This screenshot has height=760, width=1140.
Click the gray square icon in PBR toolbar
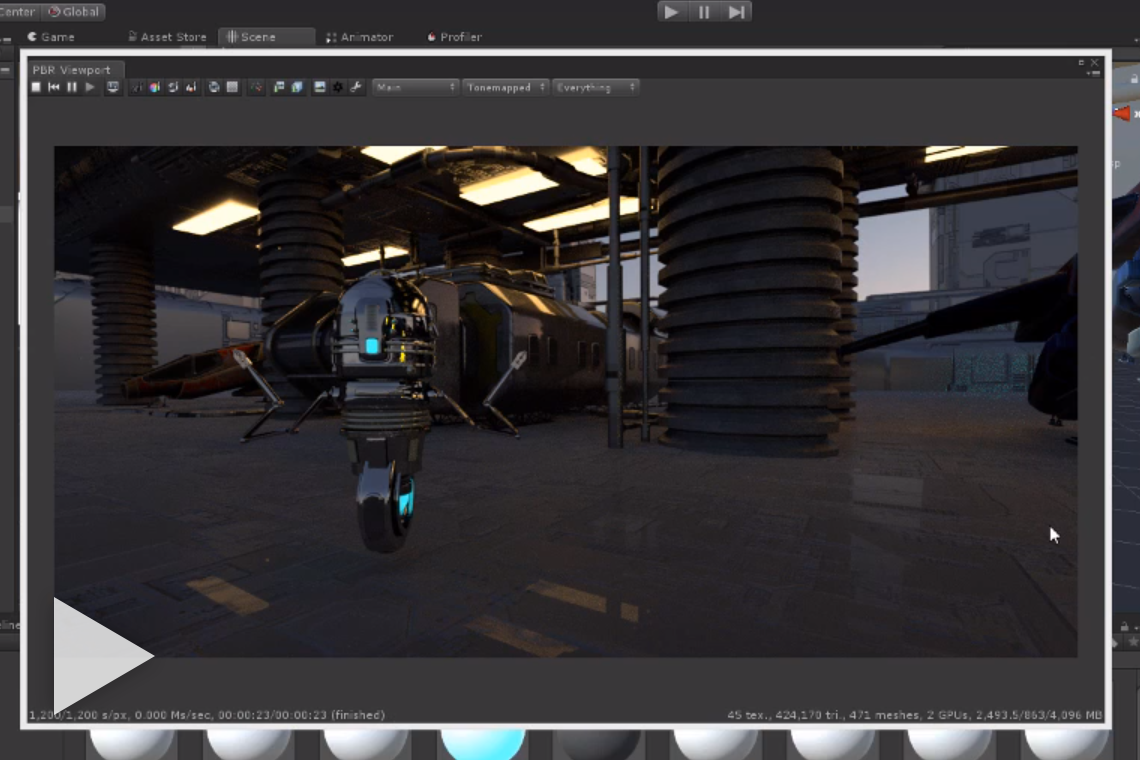coord(233,87)
